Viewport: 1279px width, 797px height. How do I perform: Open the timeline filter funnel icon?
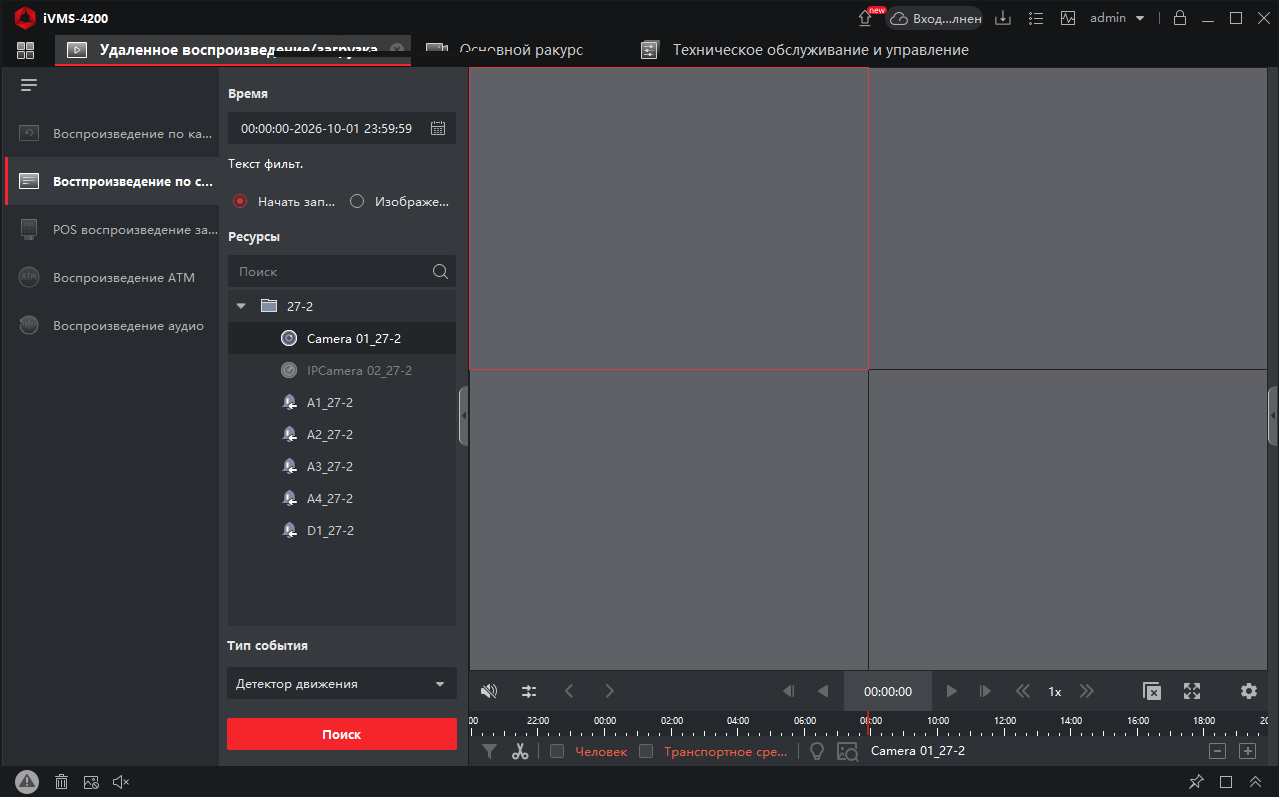(x=489, y=751)
